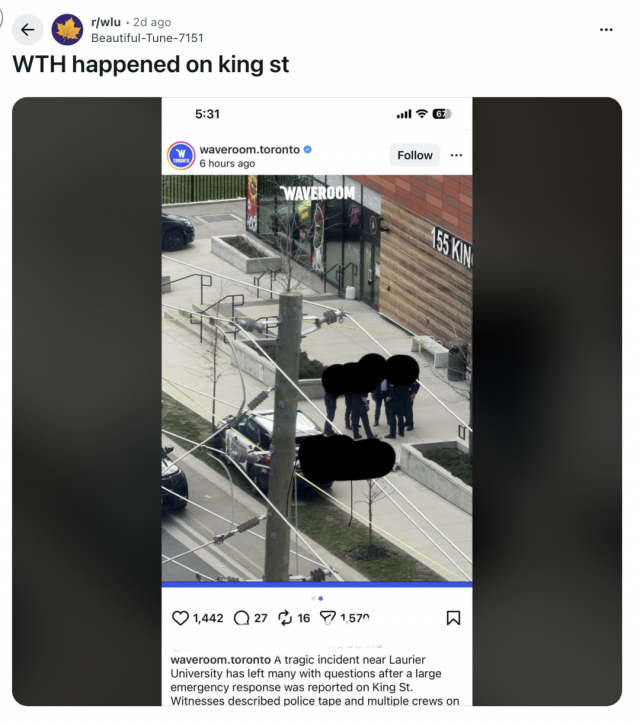Viewport: 640px width, 725px height.
Task: Expand the waveroom.toronto caption text
Action: (314, 680)
